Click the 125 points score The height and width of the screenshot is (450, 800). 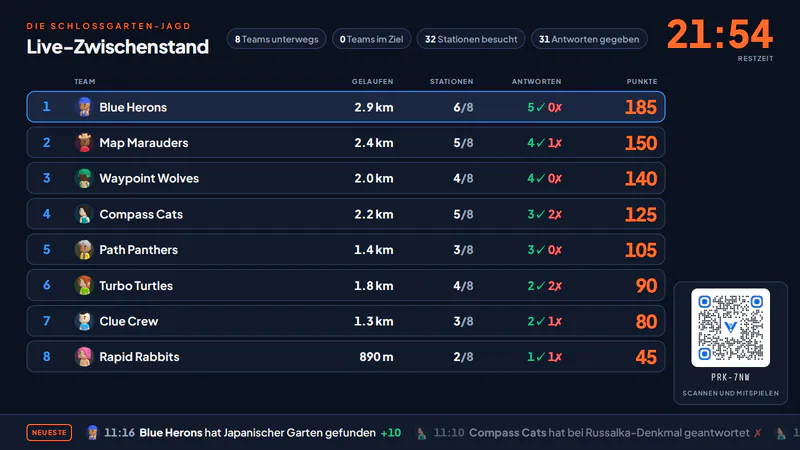coord(641,214)
